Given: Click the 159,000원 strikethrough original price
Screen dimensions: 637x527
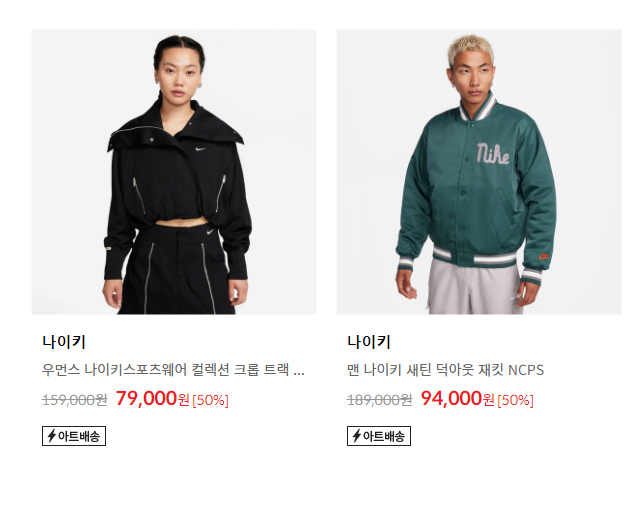Looking at the screenshot, I should pos(75,400).
